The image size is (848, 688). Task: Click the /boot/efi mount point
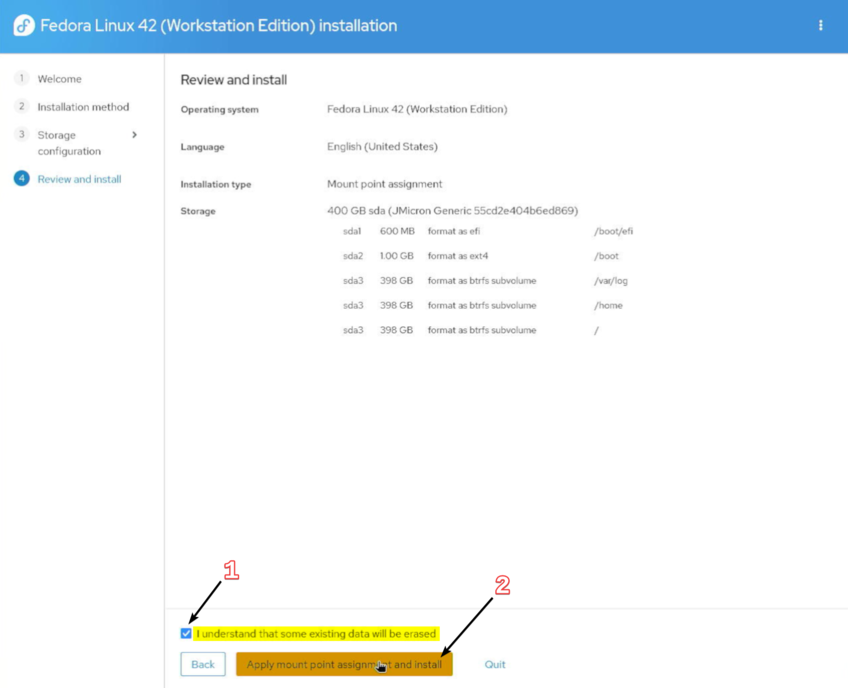[x=613, y=231]
